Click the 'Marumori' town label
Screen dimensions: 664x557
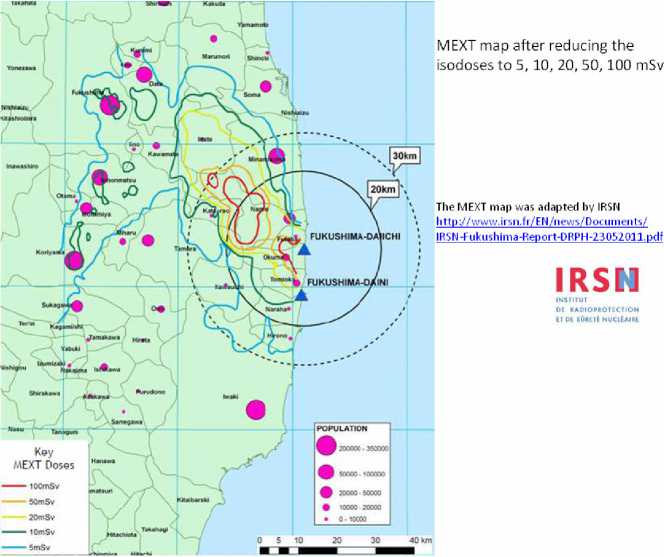[x=216, y=56]
